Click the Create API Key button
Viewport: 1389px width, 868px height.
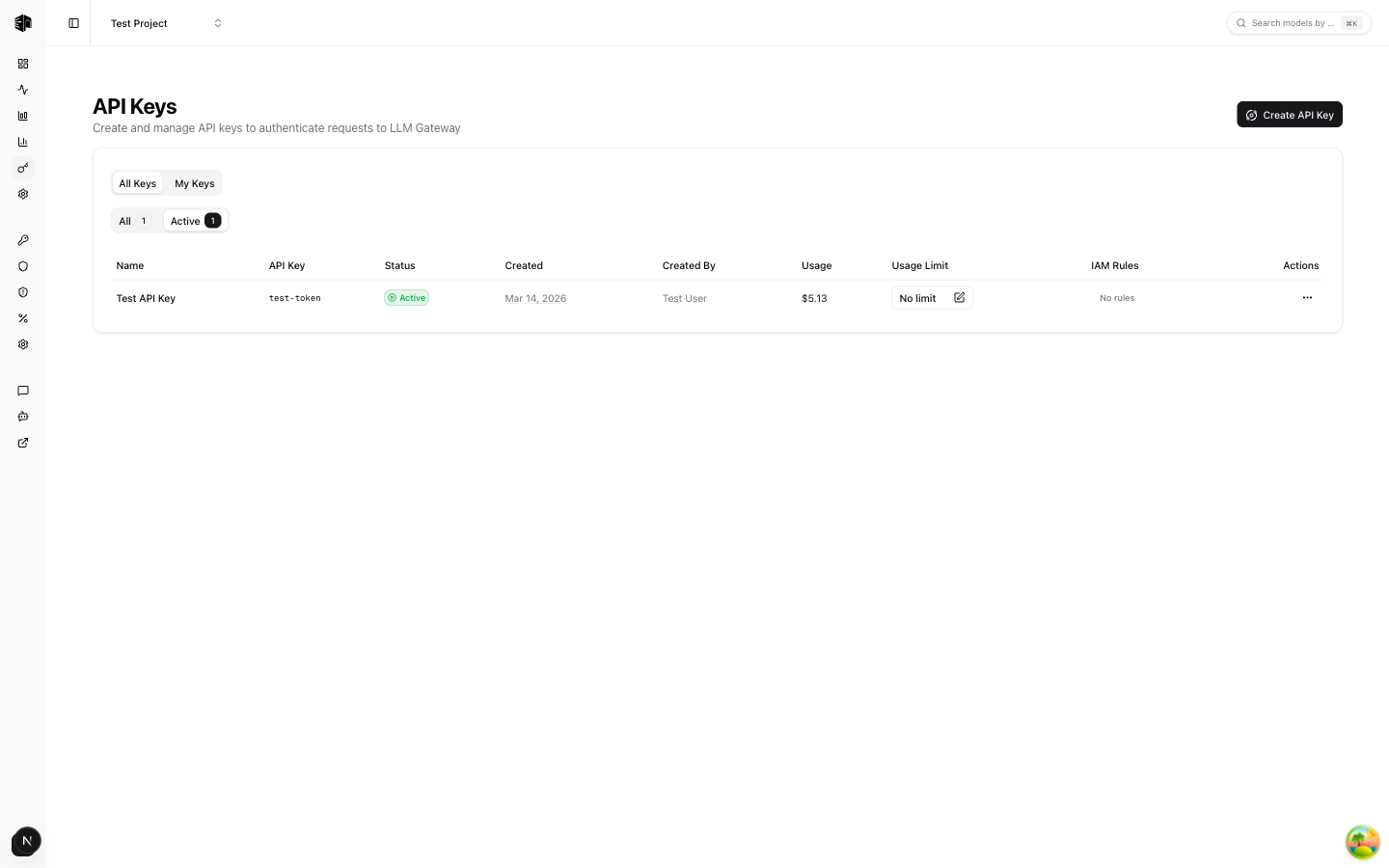[1289, 115]
